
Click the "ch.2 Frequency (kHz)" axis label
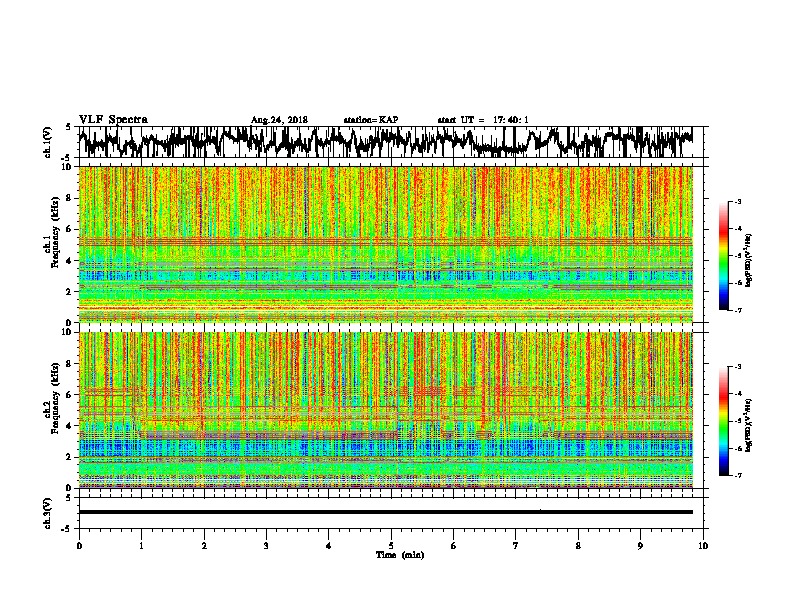pos(54,400)
